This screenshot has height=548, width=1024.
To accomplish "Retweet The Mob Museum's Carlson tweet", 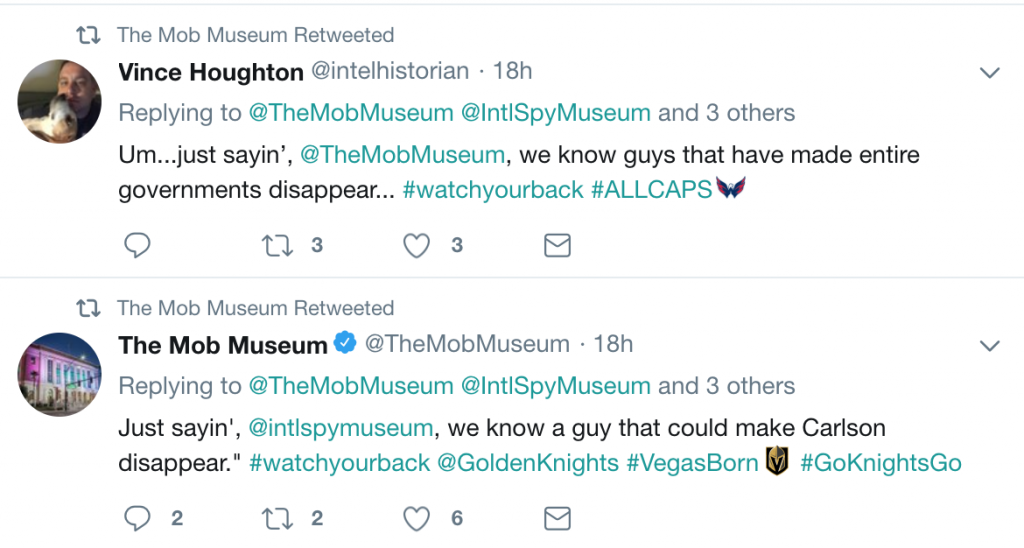I will 277,519.
